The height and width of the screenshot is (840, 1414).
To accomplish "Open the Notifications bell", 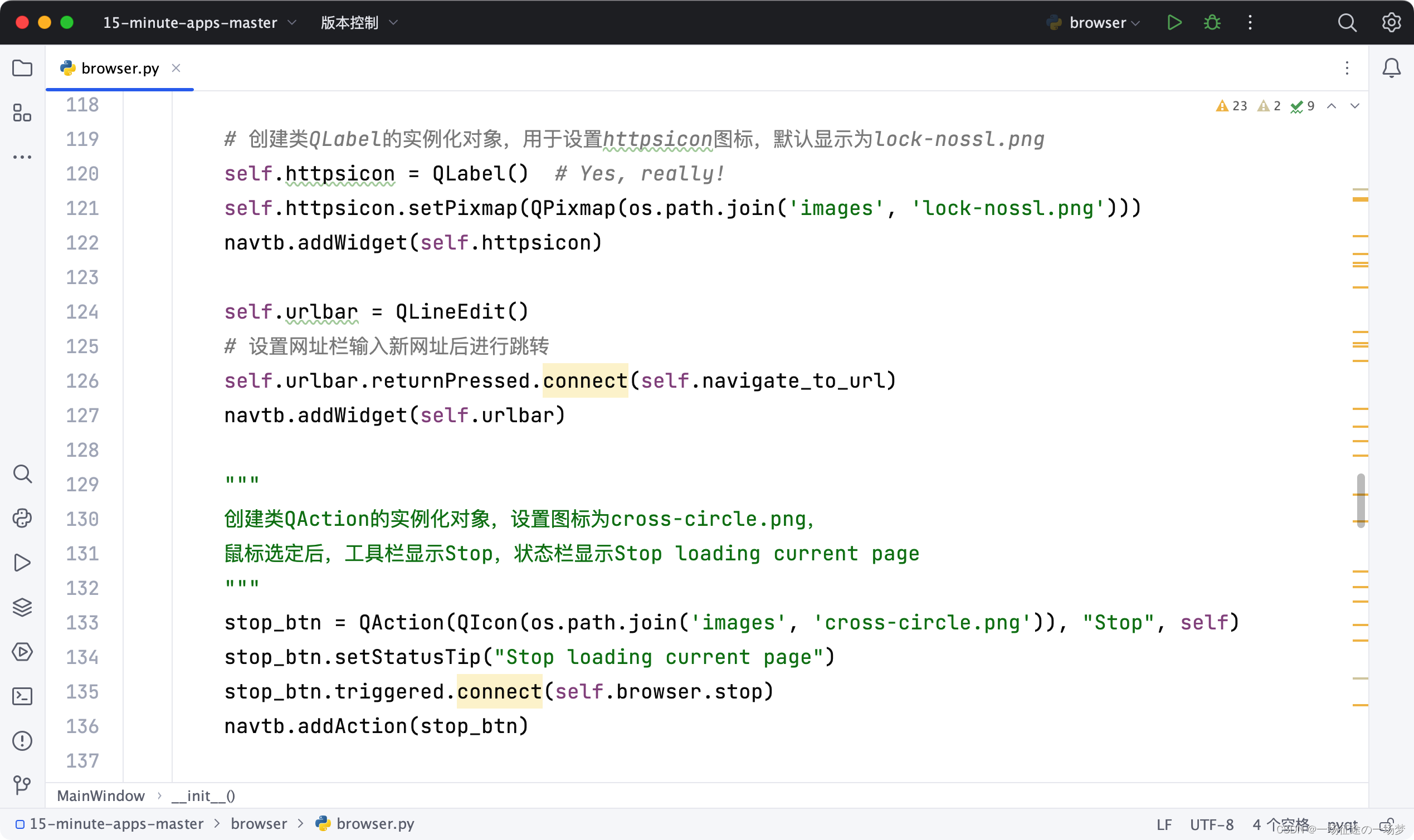I will [1391, 68].
